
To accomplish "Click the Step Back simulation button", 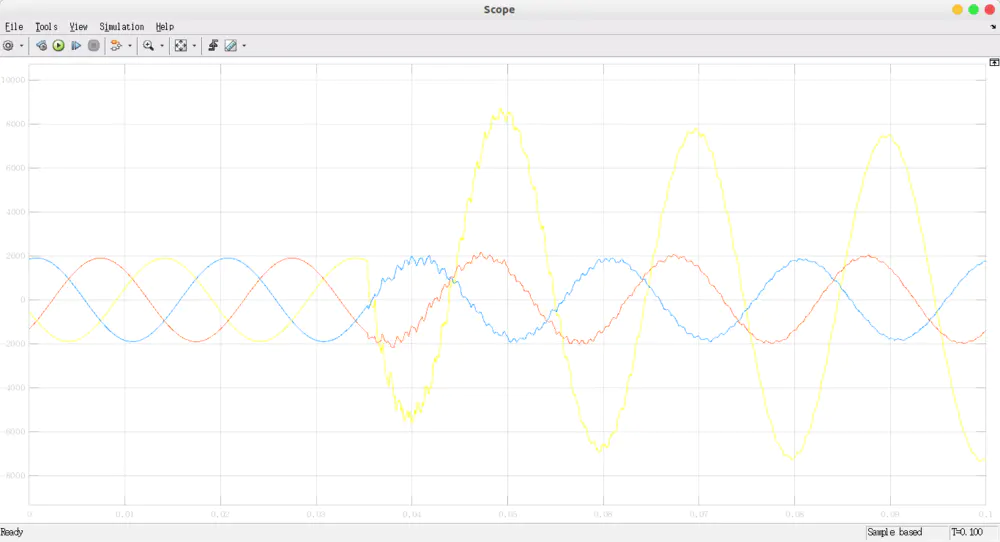I will click(x=41, y=46).
